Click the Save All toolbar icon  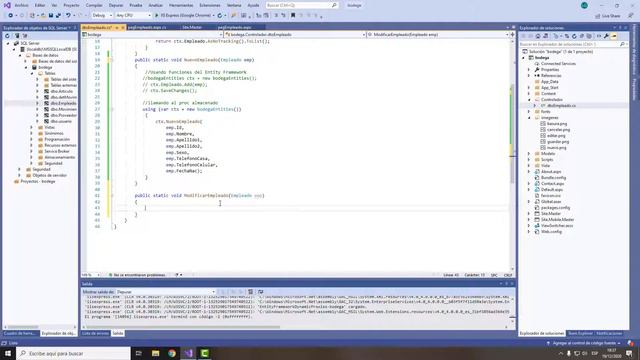tap(58, 15)
